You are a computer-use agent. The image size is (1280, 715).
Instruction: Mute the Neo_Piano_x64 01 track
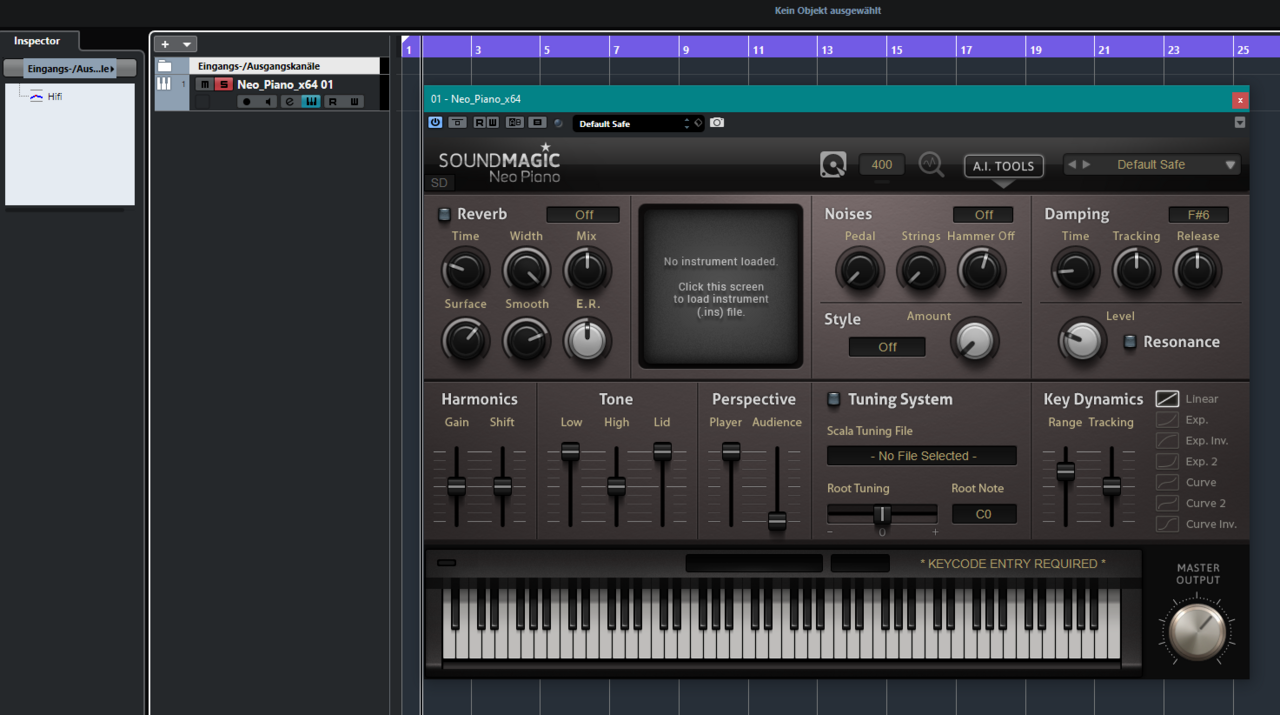coord(204,84)
